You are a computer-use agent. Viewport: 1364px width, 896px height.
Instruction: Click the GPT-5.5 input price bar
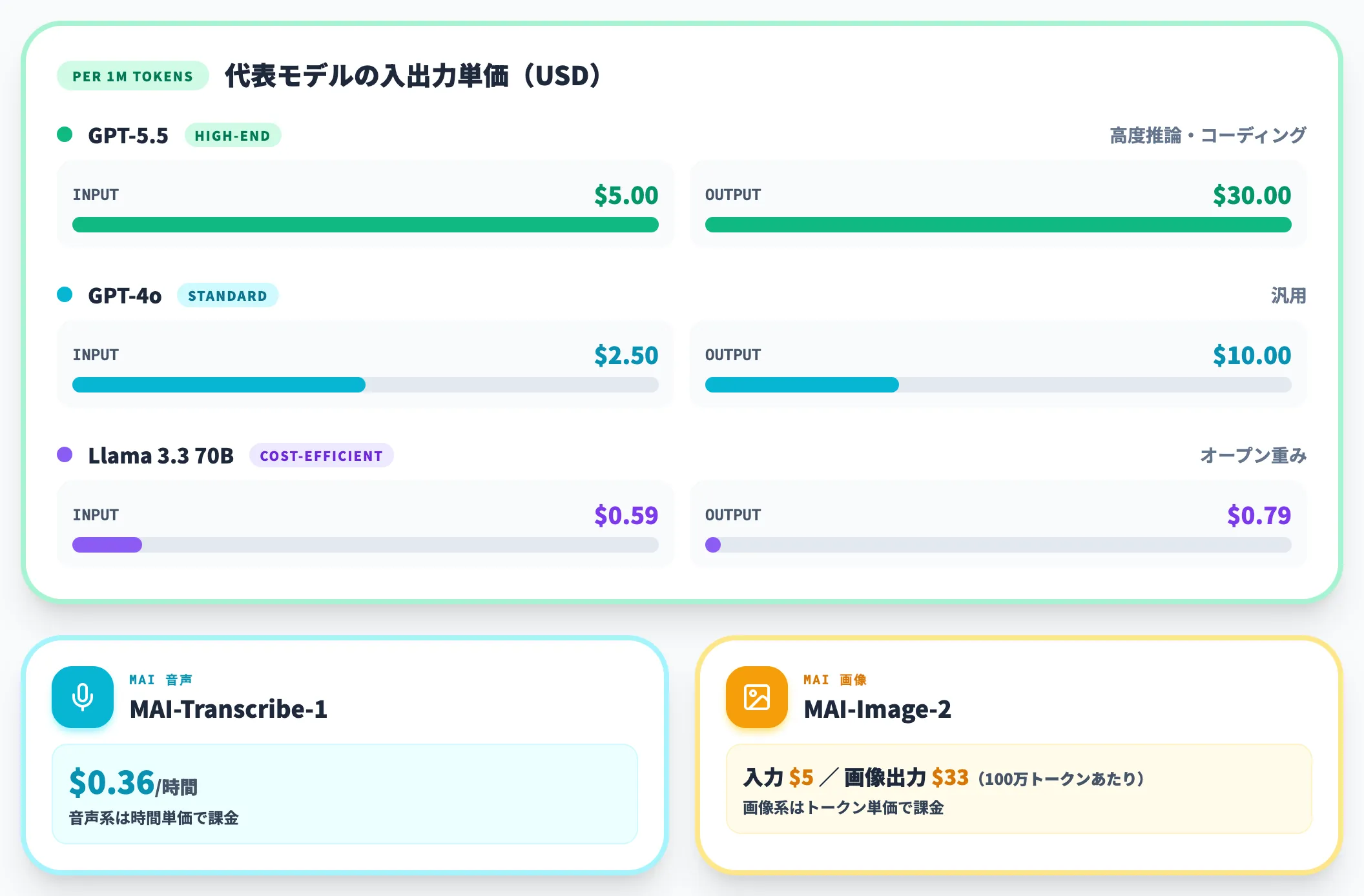(366, 225)
